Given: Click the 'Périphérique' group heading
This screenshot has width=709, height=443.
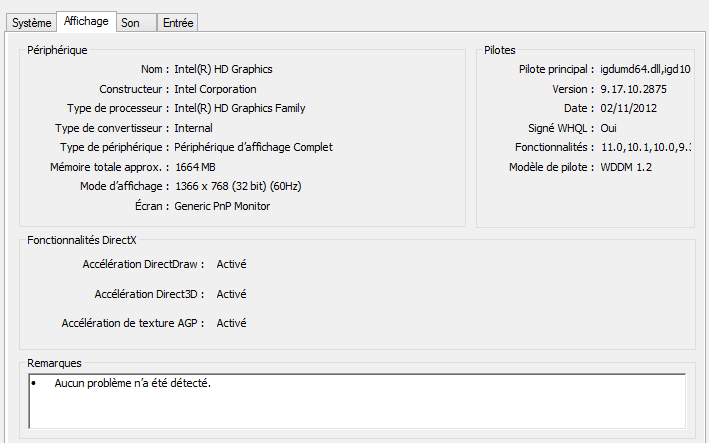Looking at the screenshot, I should (57, 50).
